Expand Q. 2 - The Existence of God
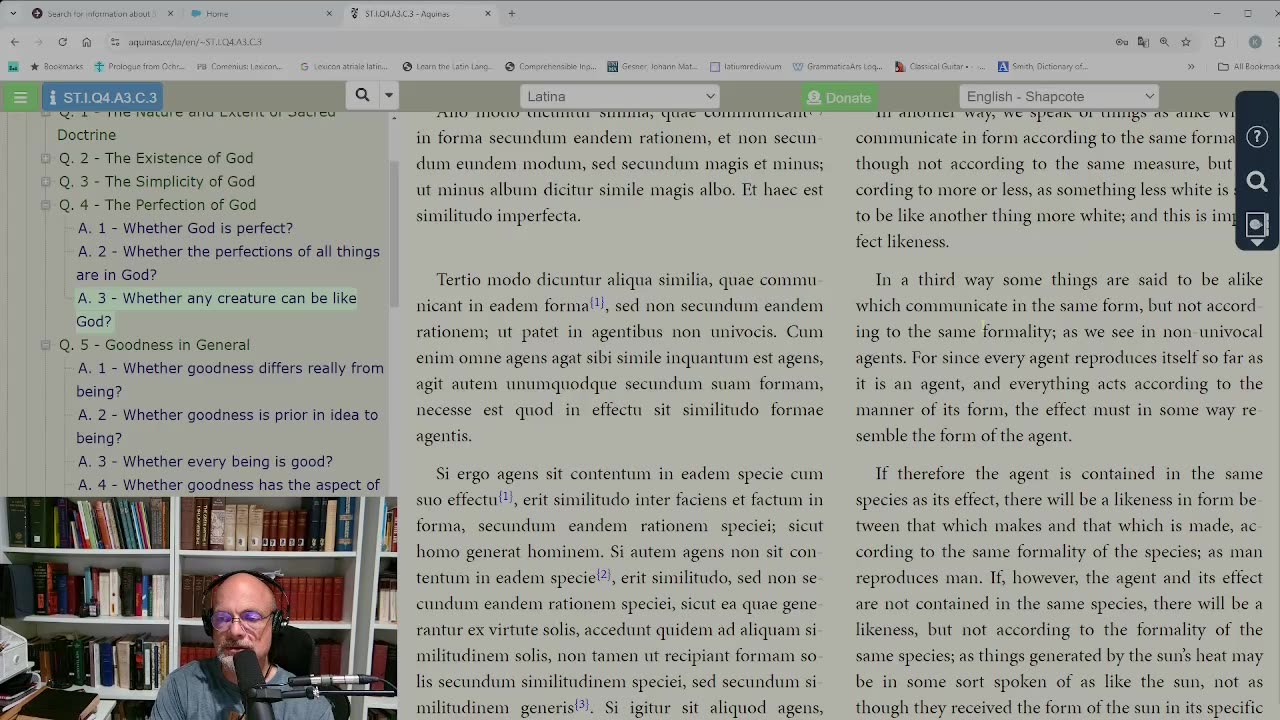 click(45, 158)
